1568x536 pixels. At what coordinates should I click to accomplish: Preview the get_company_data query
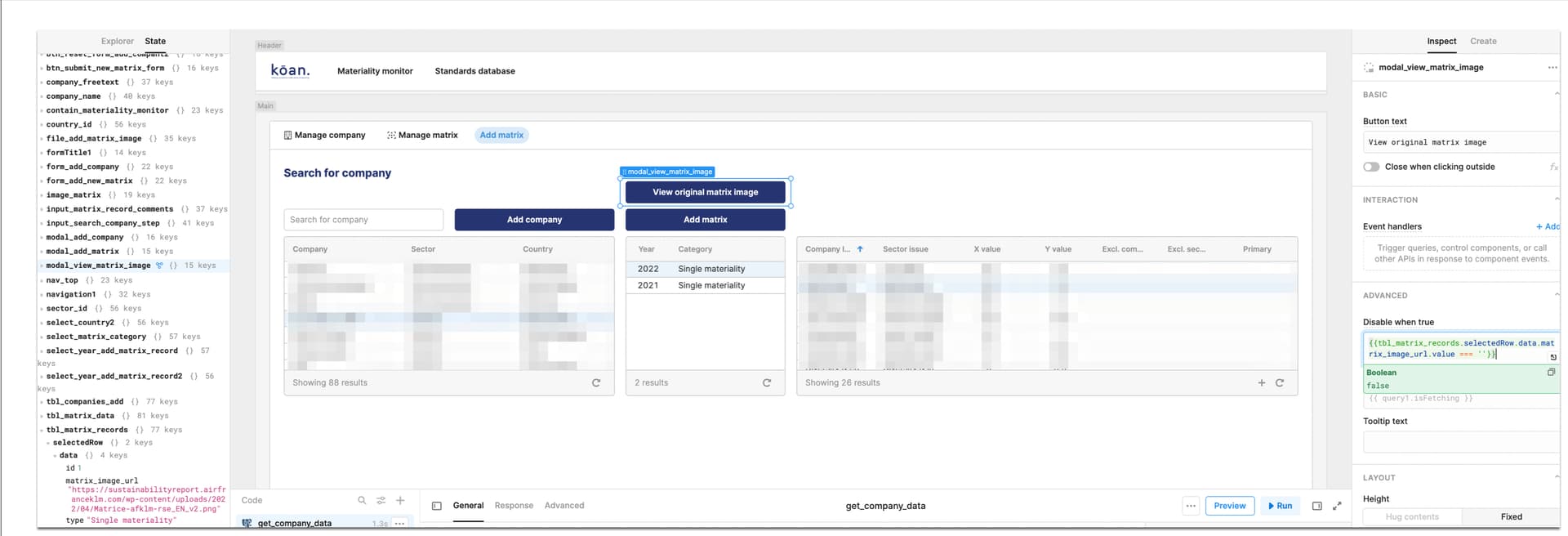pyautogui.click(x=1229, y=506)
